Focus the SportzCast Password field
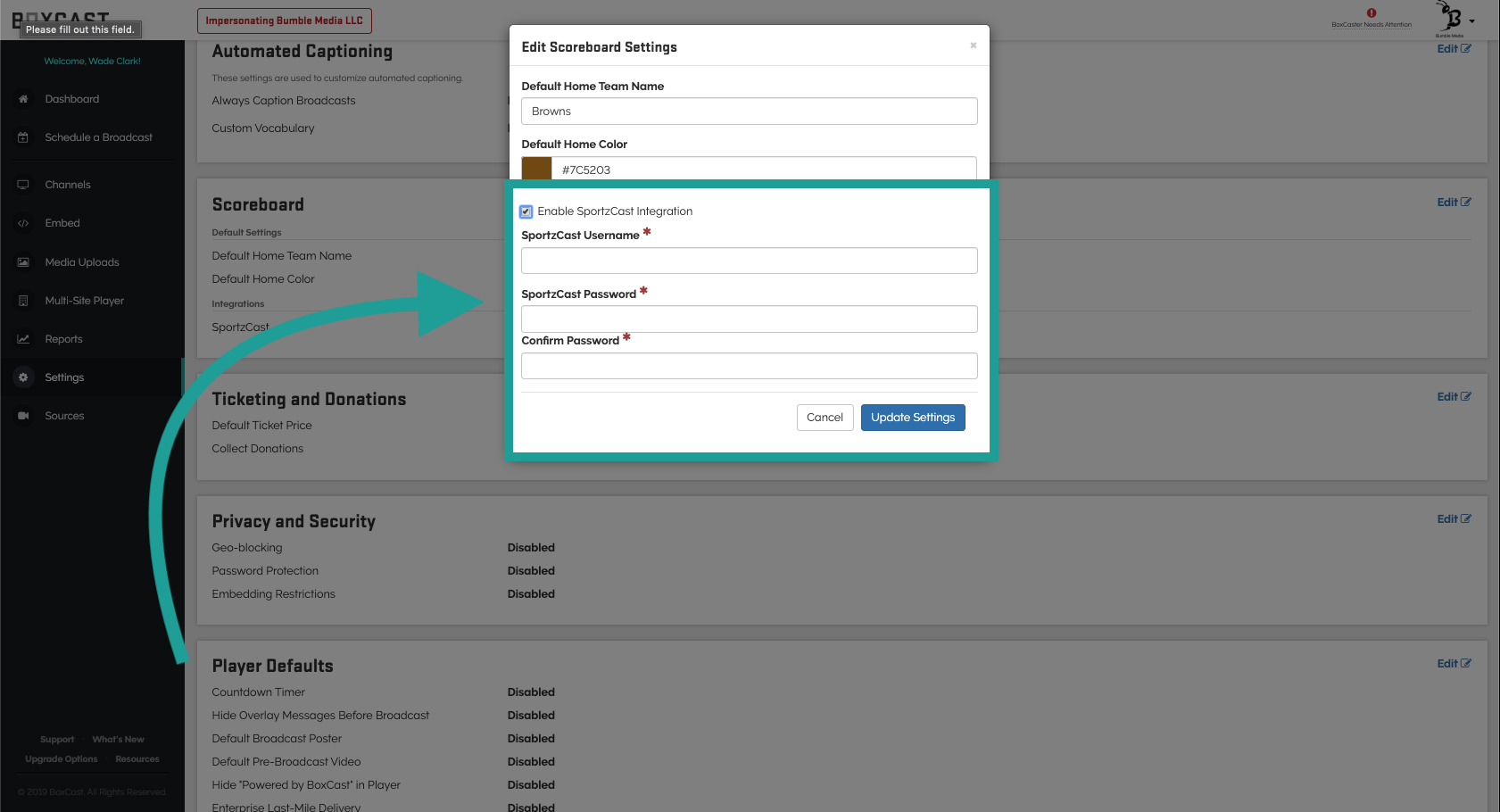 [749, 319]
